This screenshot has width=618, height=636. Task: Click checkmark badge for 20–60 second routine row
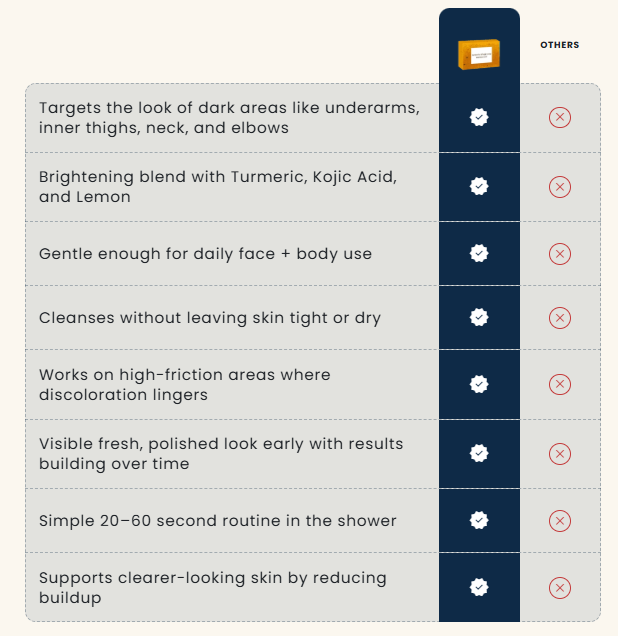[x=479, y=521]
